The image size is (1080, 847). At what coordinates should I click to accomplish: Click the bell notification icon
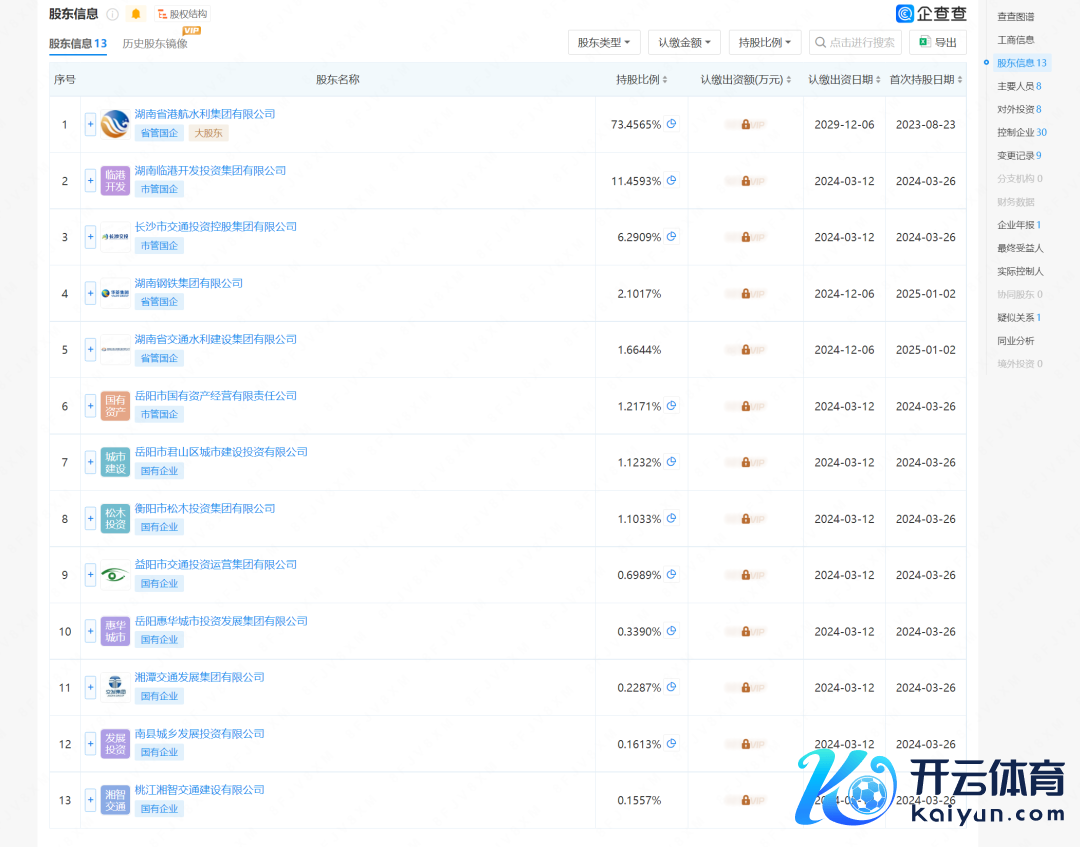click(136, 14)
